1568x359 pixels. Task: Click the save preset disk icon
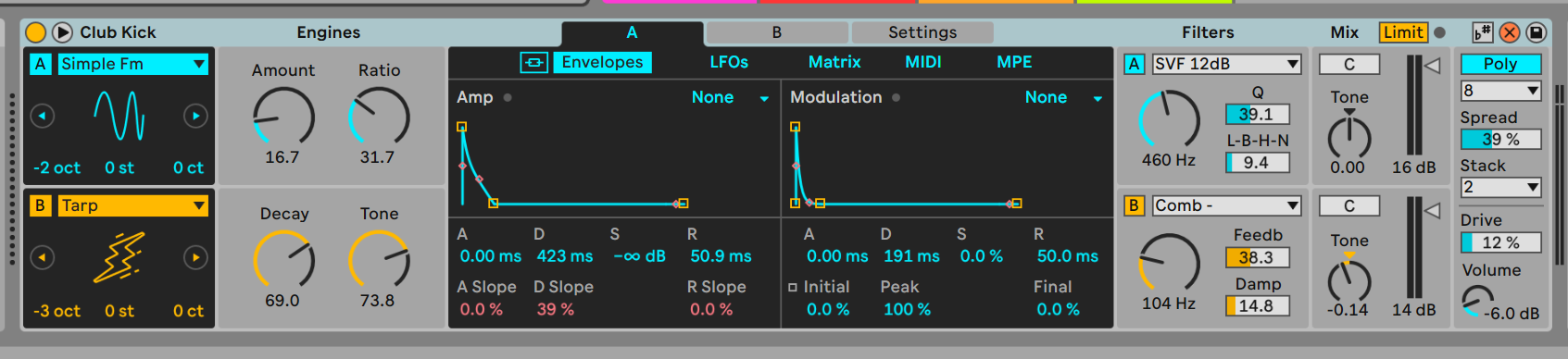[1536, 32]
